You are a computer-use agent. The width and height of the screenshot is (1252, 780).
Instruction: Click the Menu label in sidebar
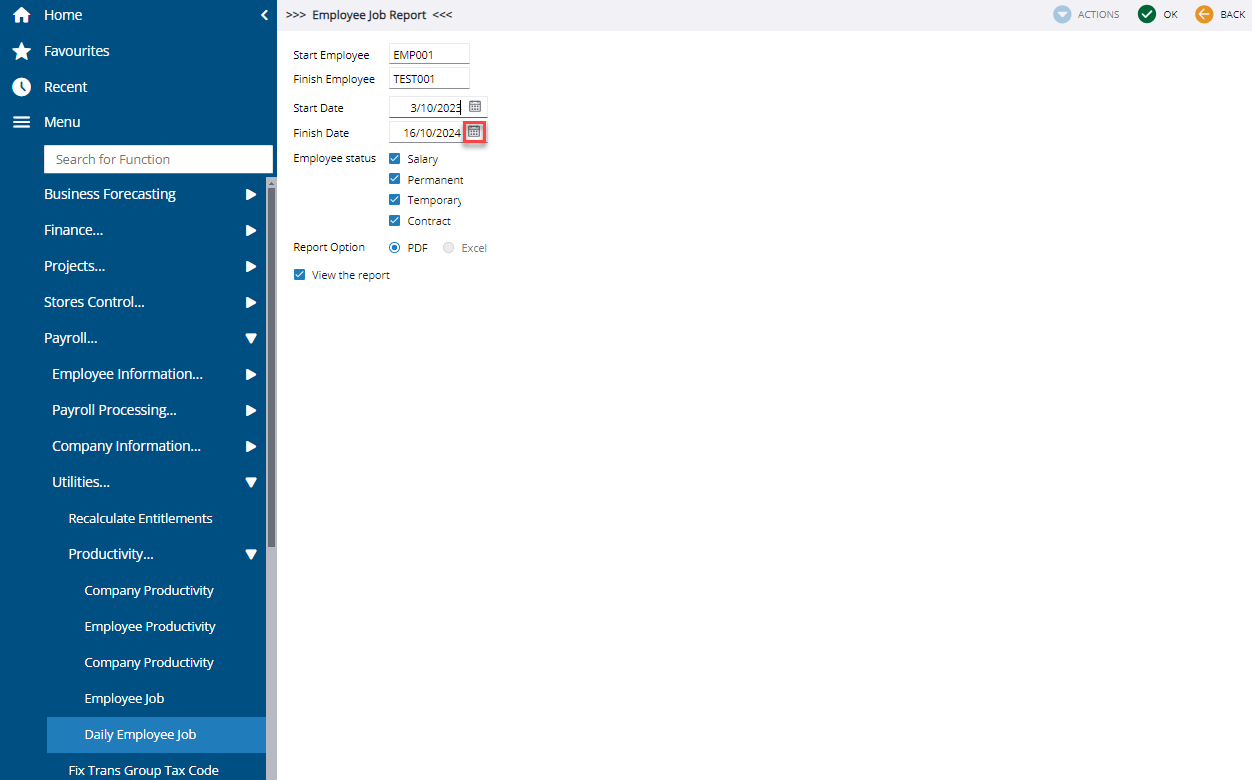tap(62, 122)
